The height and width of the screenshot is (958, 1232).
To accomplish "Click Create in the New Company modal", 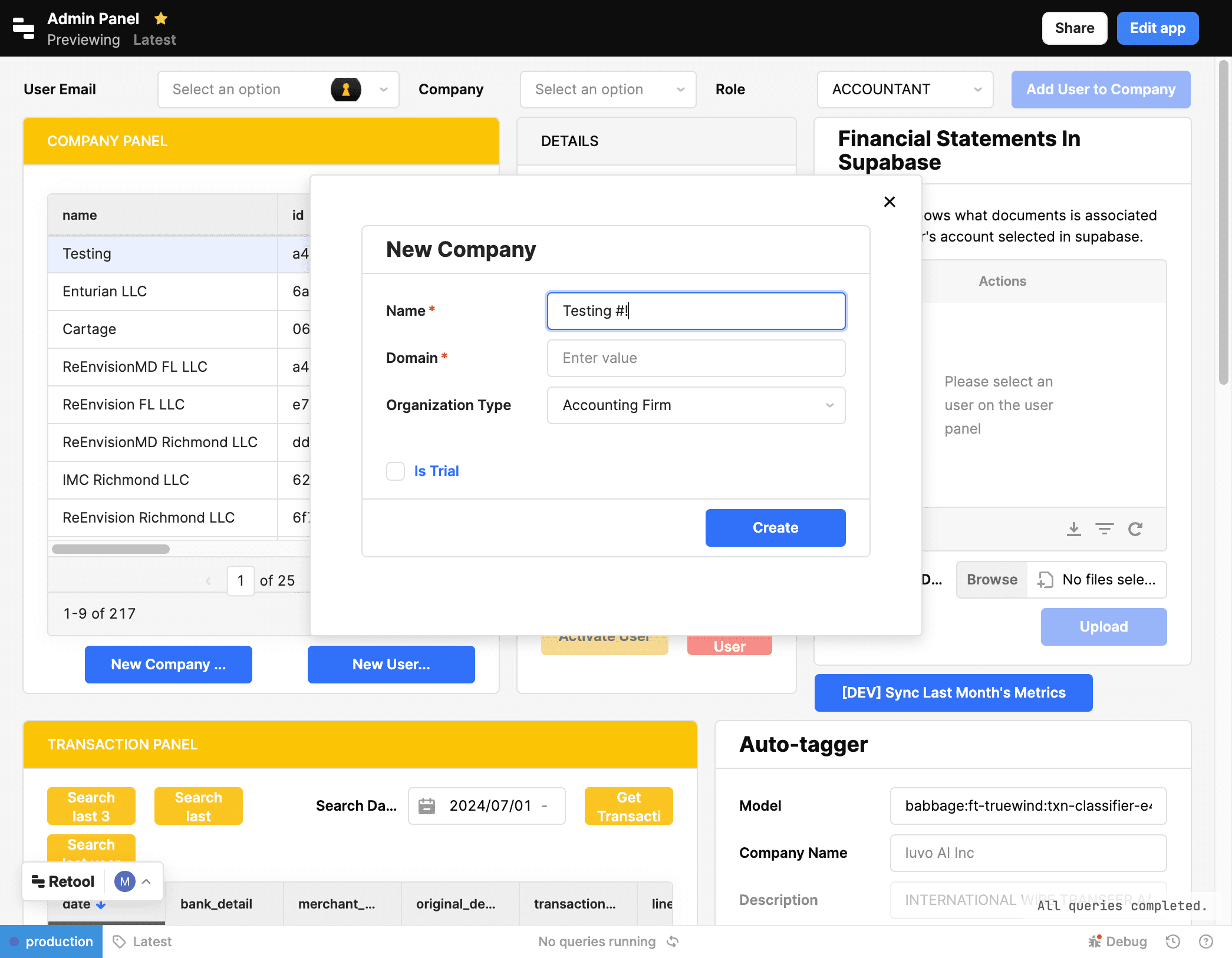I will click(x=775, y=527).
